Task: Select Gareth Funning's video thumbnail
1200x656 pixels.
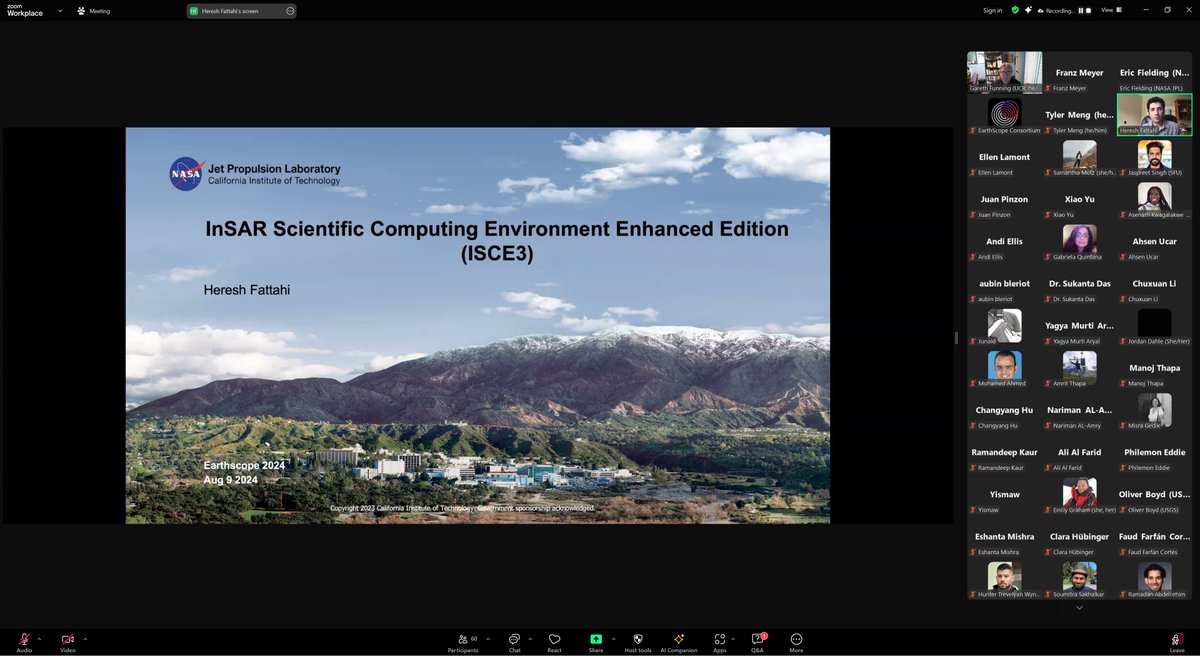Action: click(1004, 72)
